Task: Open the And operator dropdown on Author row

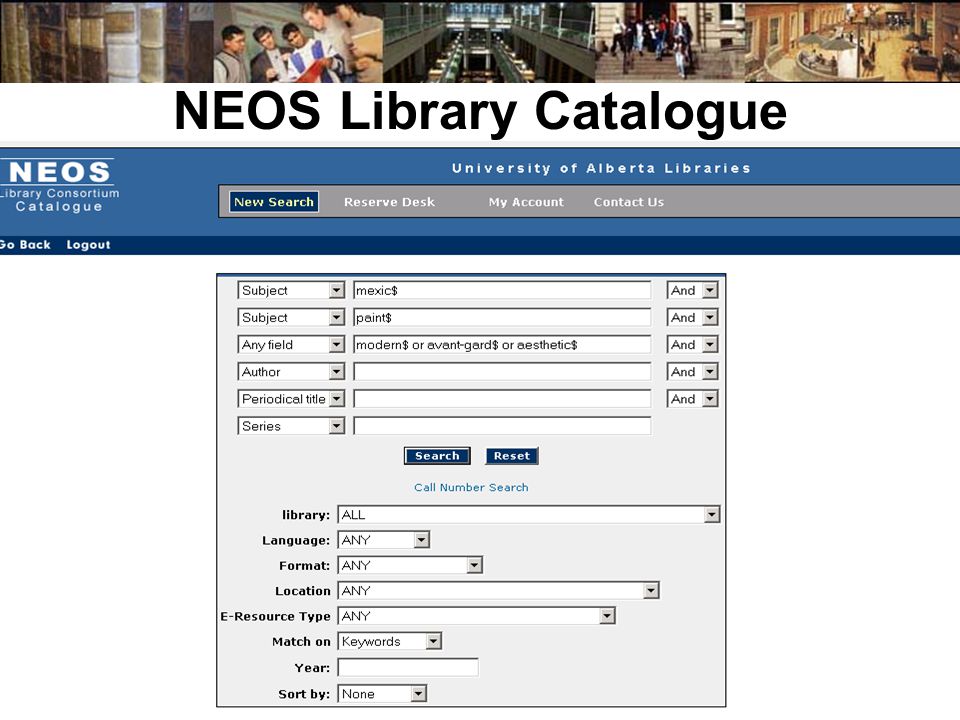Action: (x=692, y=372)
